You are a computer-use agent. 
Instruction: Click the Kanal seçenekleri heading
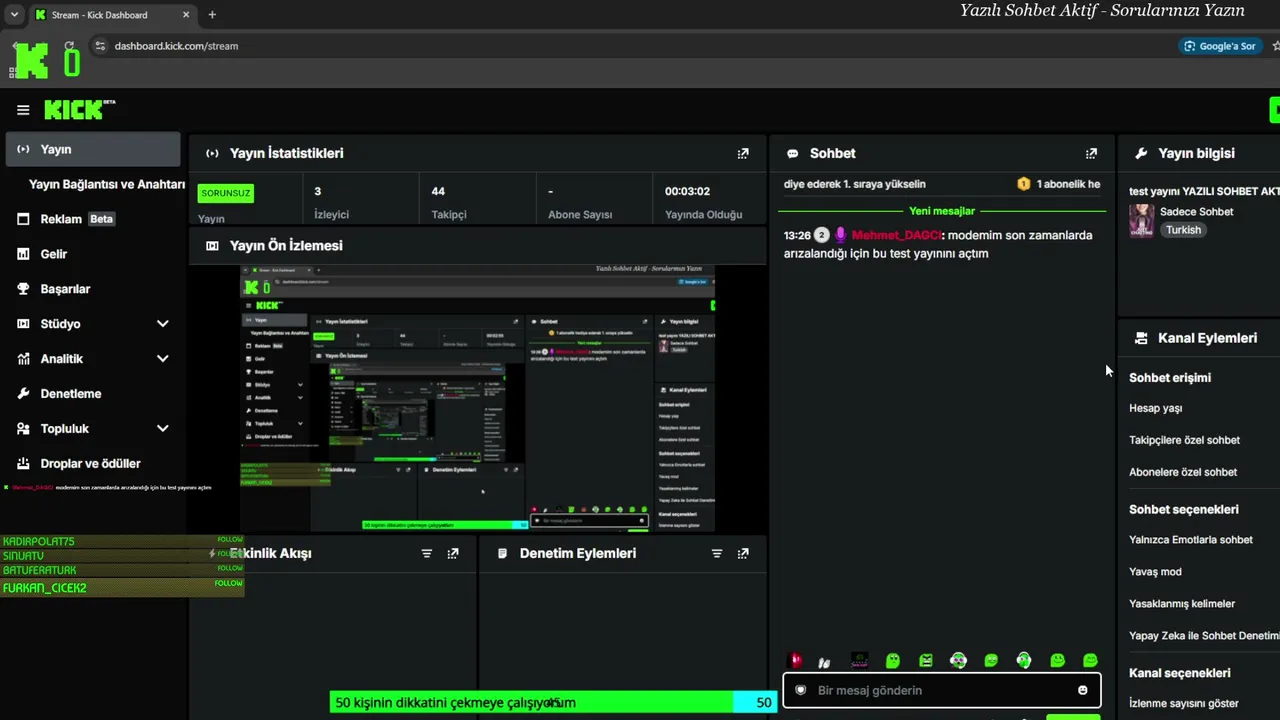pos(1180,674)
